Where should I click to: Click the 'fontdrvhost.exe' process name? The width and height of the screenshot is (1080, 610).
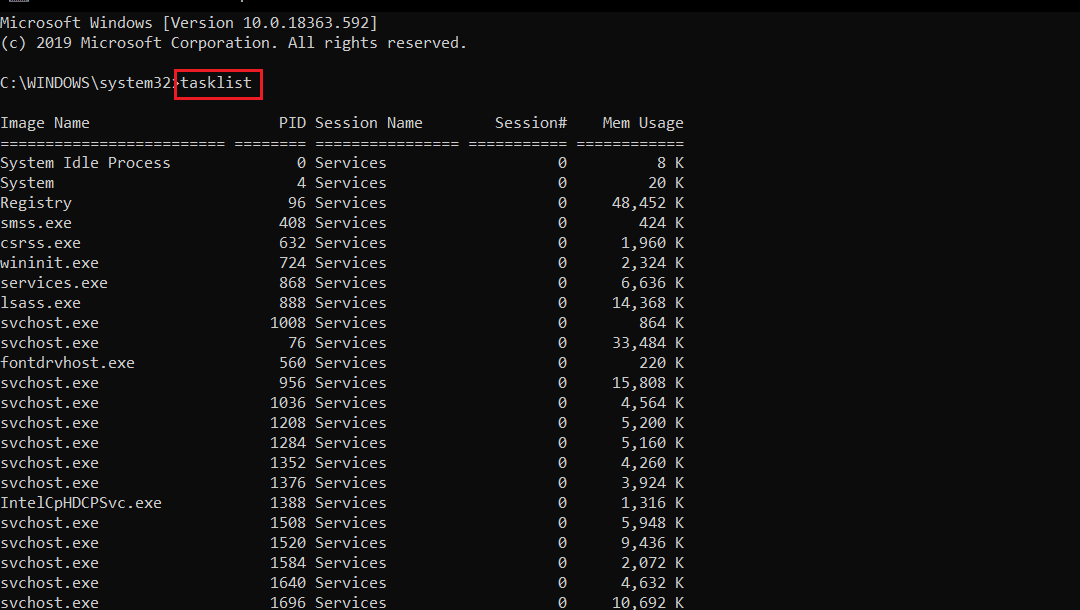pyautogui.click(x=68, y=363)
